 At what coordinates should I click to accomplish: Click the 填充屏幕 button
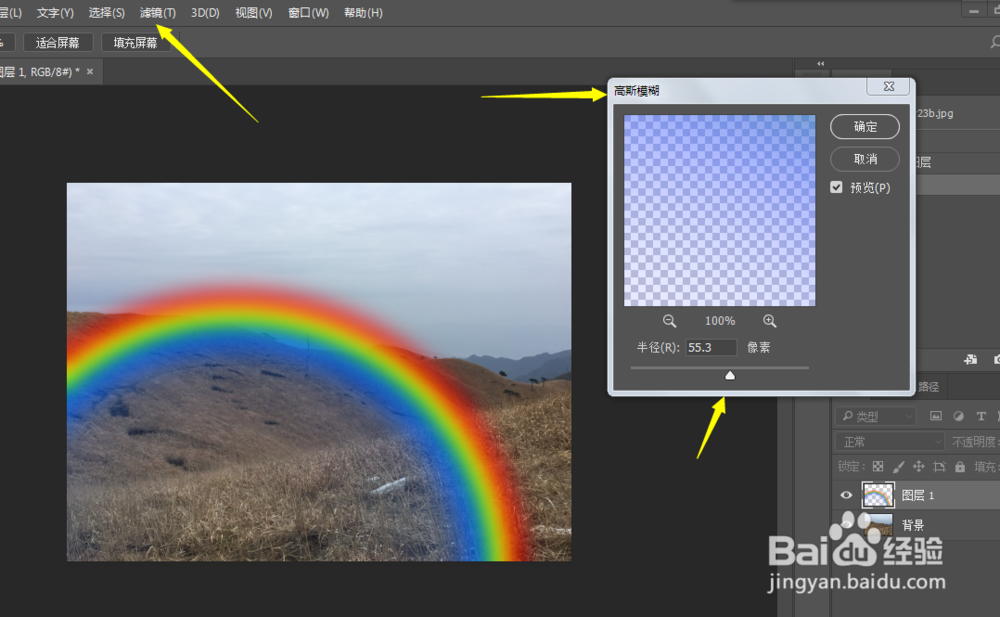[x=135, y=43]
